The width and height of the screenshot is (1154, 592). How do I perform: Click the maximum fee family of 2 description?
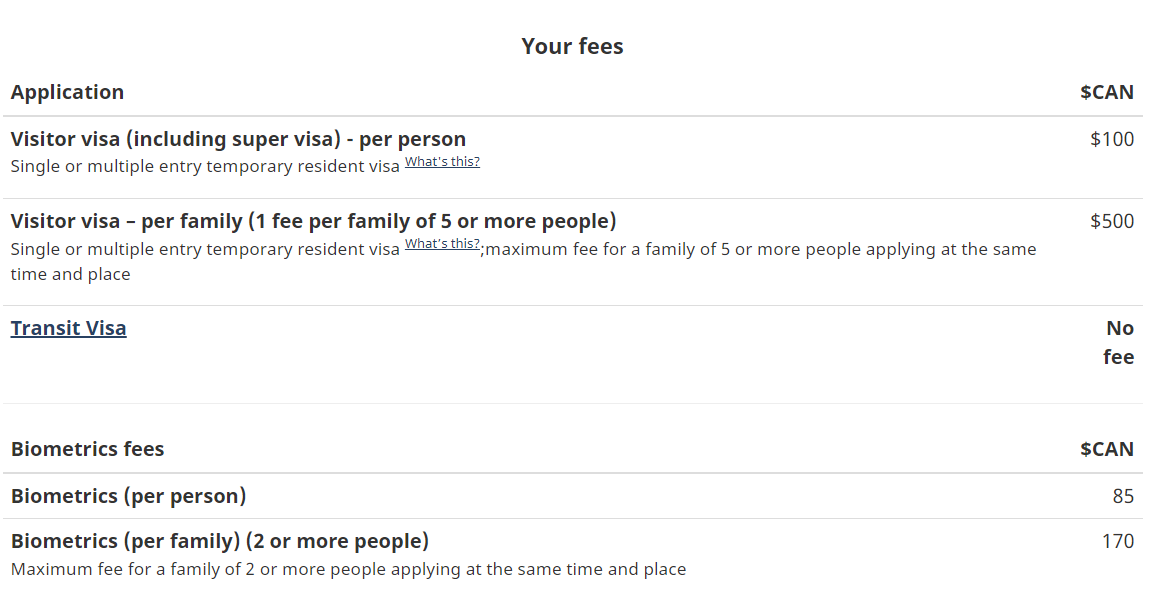point(348,569)
